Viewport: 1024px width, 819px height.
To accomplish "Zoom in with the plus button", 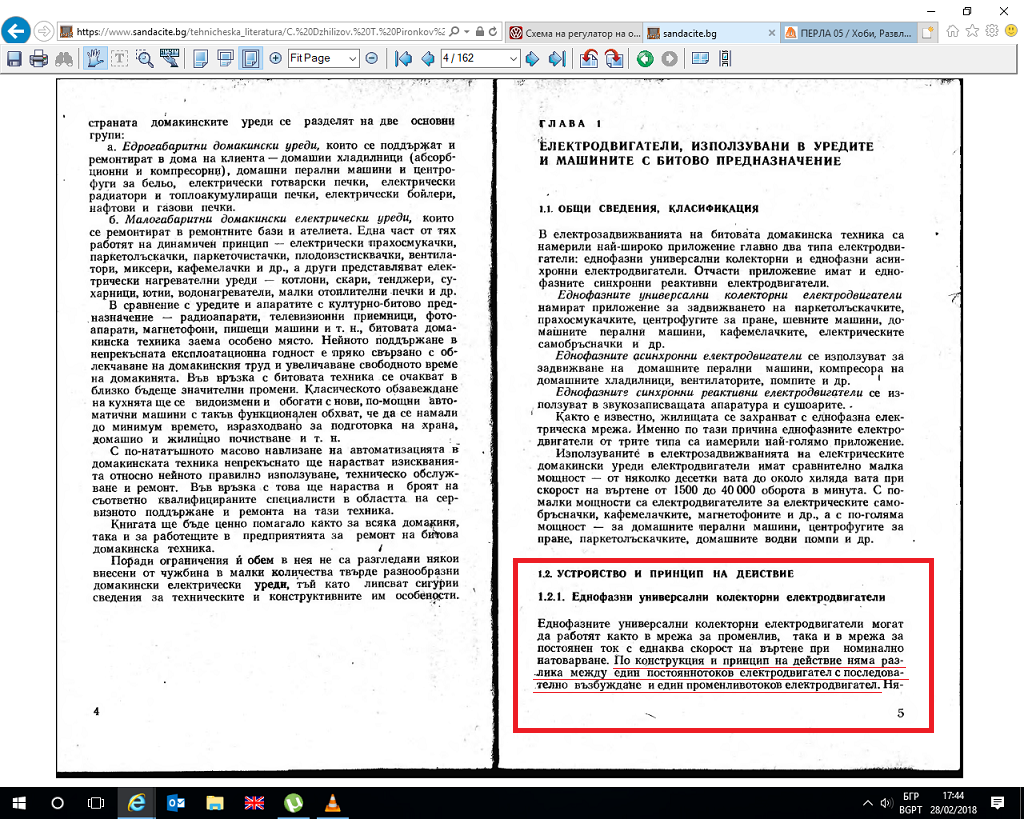I will [x=276, y=59].
